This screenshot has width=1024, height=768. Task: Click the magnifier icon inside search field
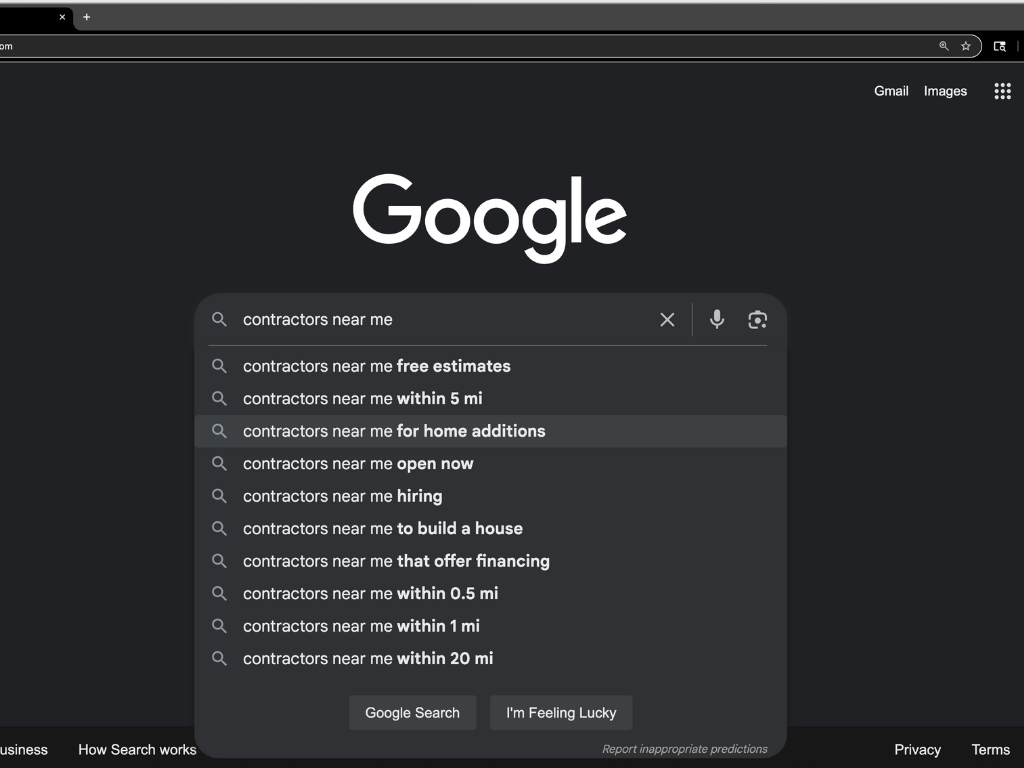pyautogui.click(x=220, y=320)
